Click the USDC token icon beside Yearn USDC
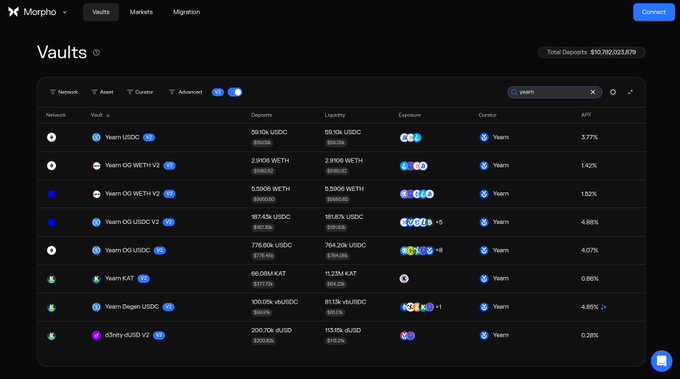680x379 pixels. pyautogui.click(x=96, y=137)
